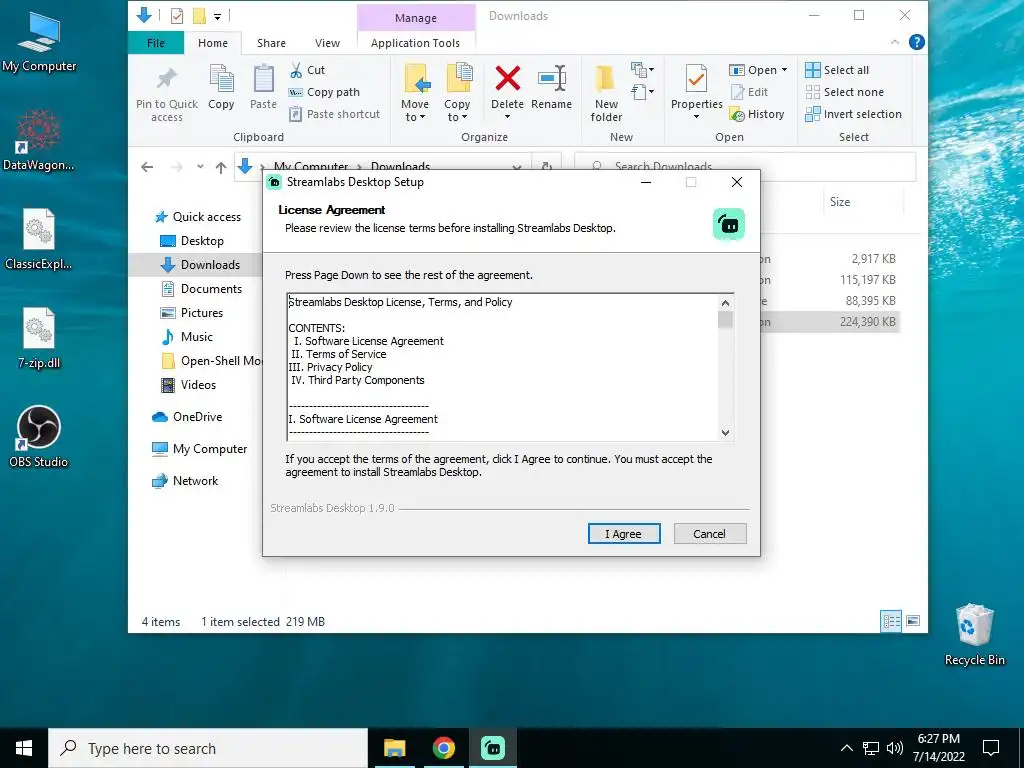Click the Edit ribbon item
The height and width of the screenshot is (768, 1024).
point(749,92)
